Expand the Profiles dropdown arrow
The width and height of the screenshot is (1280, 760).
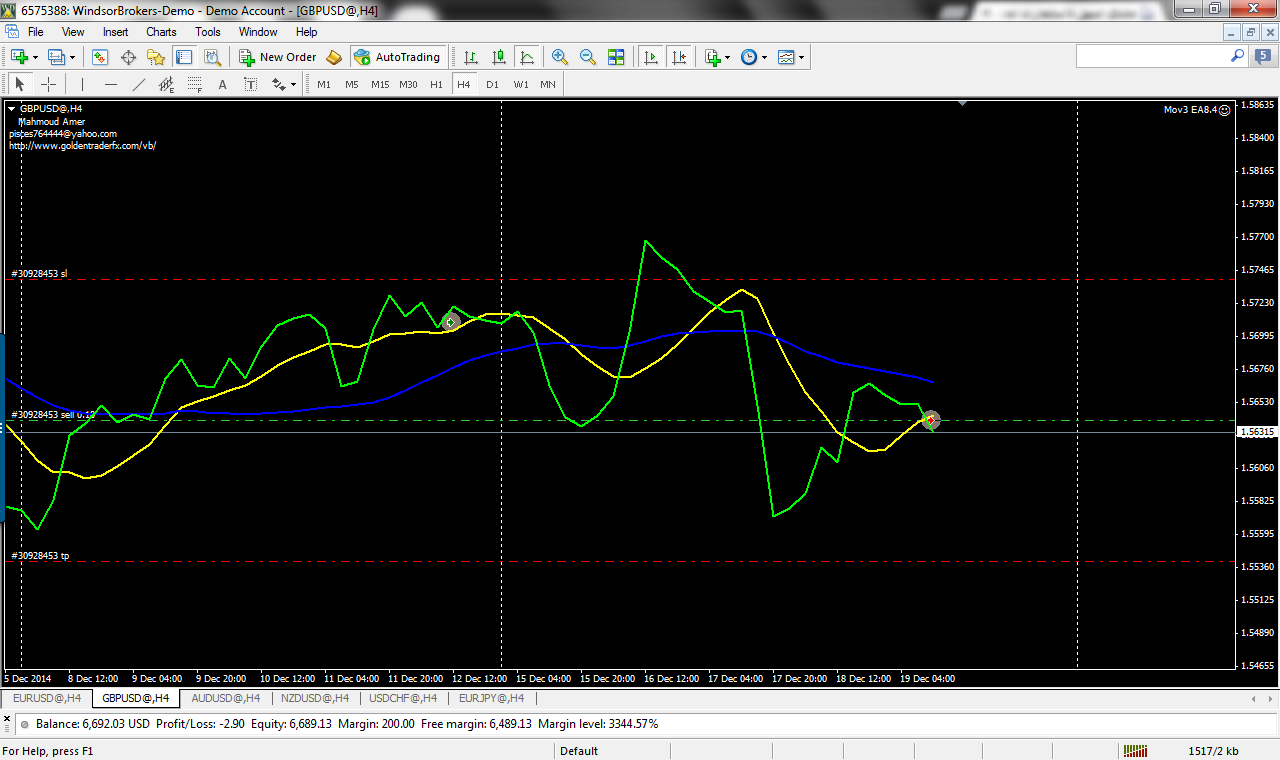[x=72, y=57]
